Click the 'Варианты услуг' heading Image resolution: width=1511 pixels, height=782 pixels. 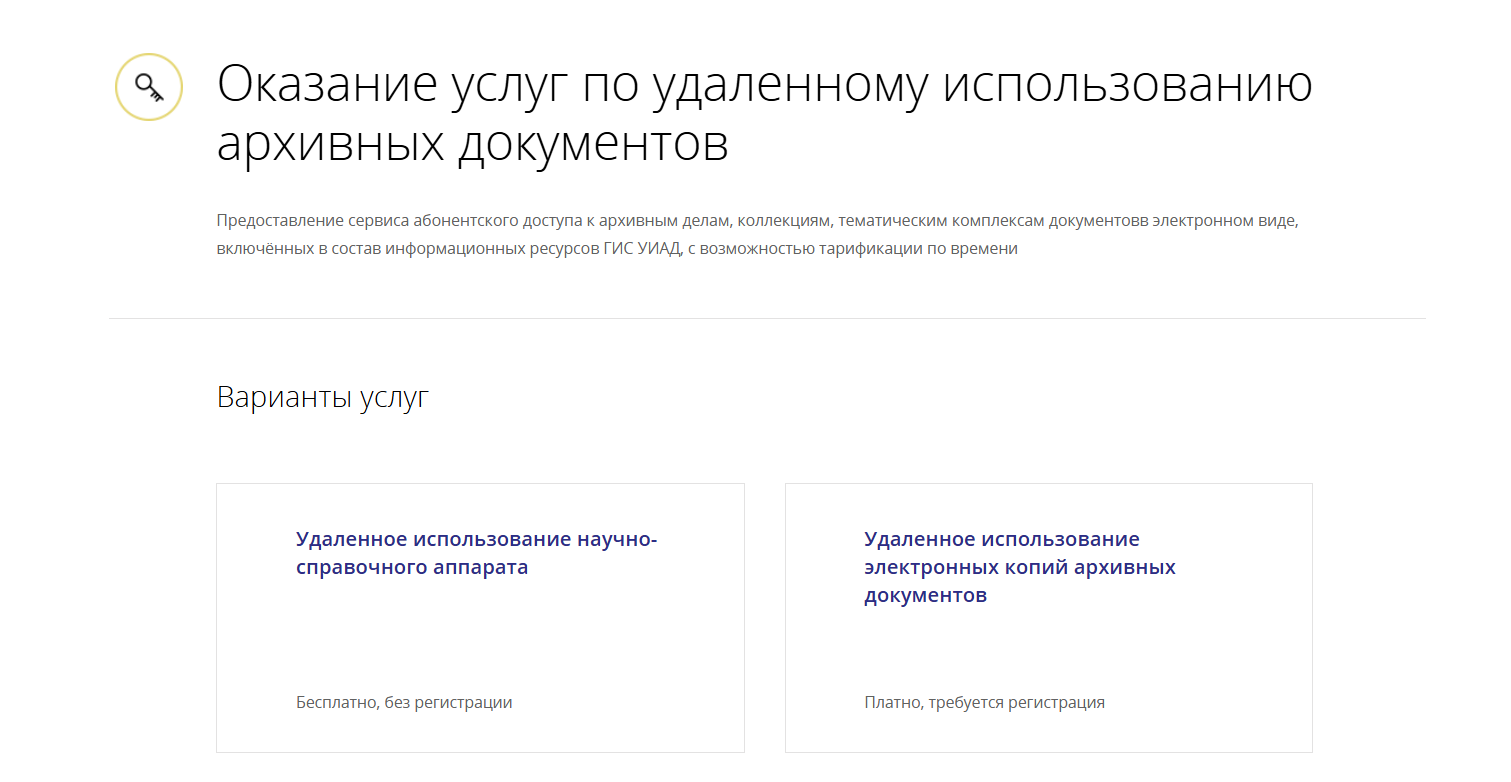[x=323, y=397]
